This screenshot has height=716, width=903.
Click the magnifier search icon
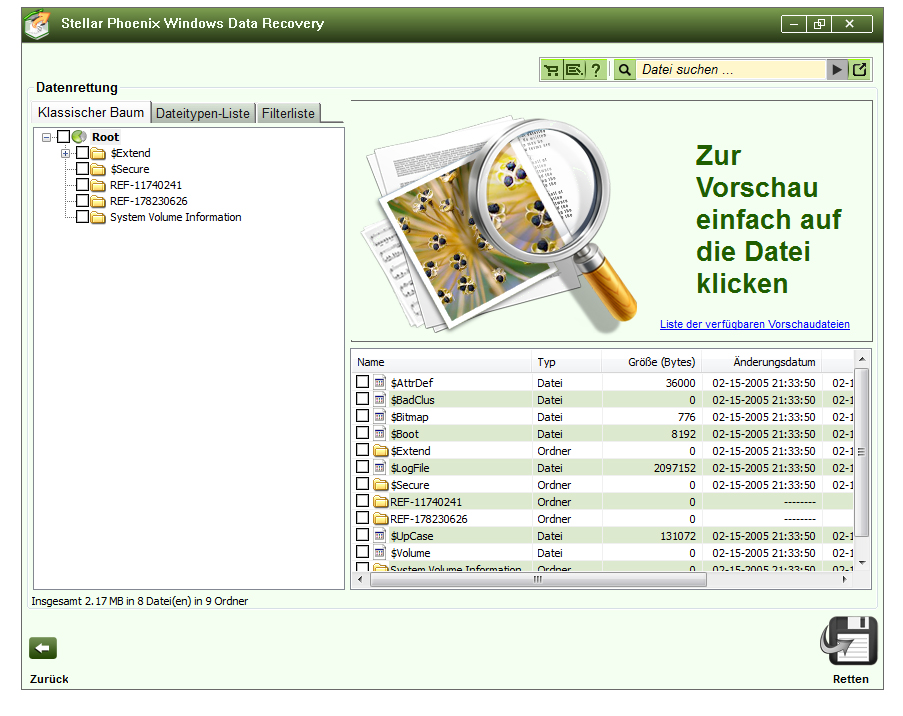(624, 70)
